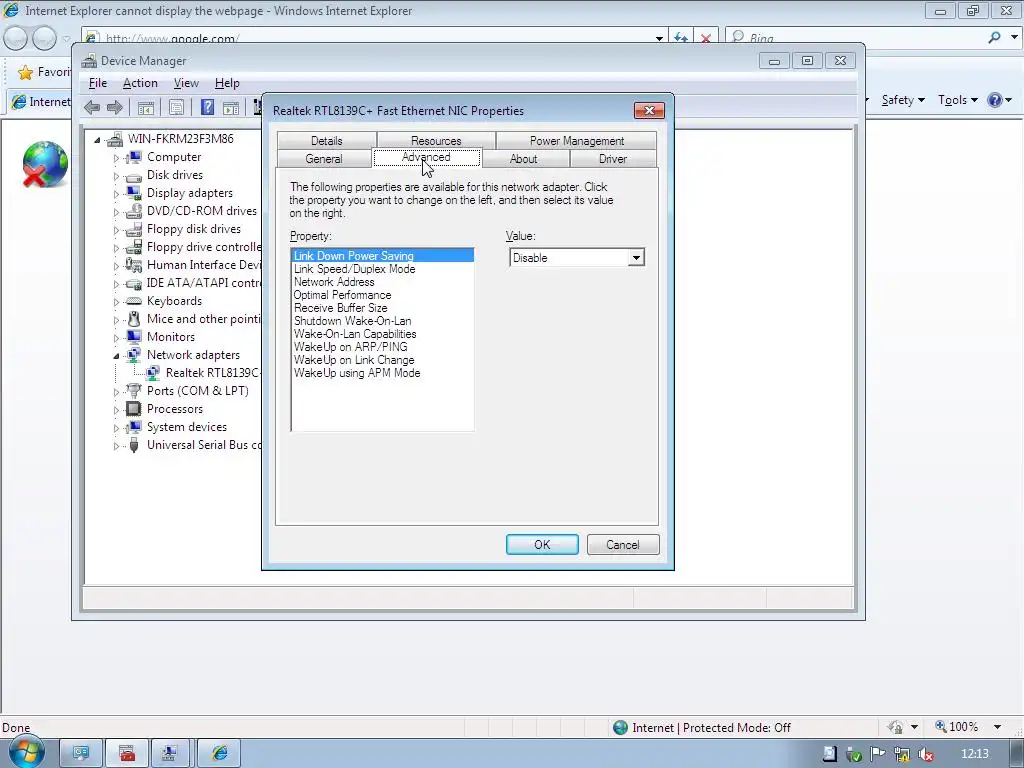Select the Universal Serial Bus tree item

203,445
